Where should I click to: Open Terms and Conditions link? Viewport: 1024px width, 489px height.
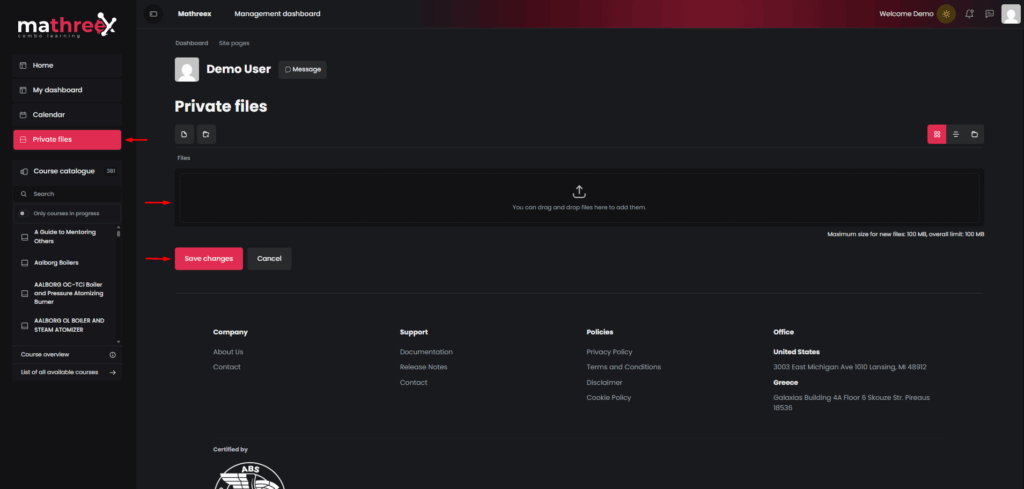pos(624,367)
